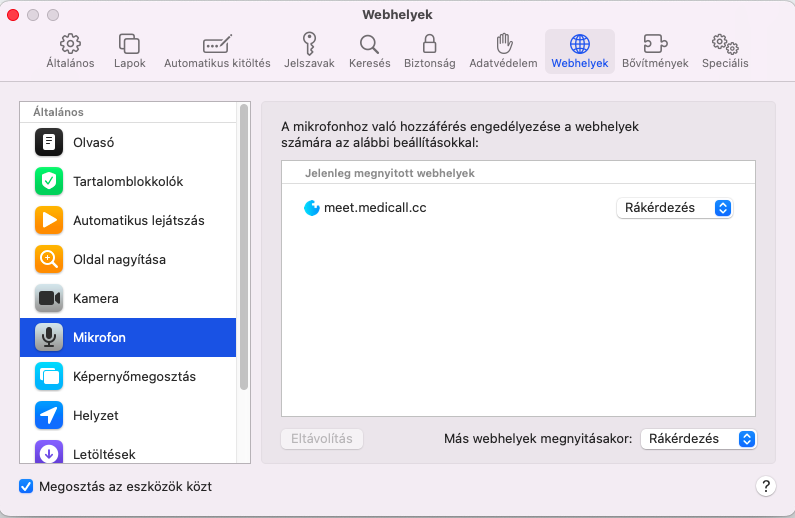Select Tartalomblokkolók shield icon
795x518 pixels.
(49, 181)
